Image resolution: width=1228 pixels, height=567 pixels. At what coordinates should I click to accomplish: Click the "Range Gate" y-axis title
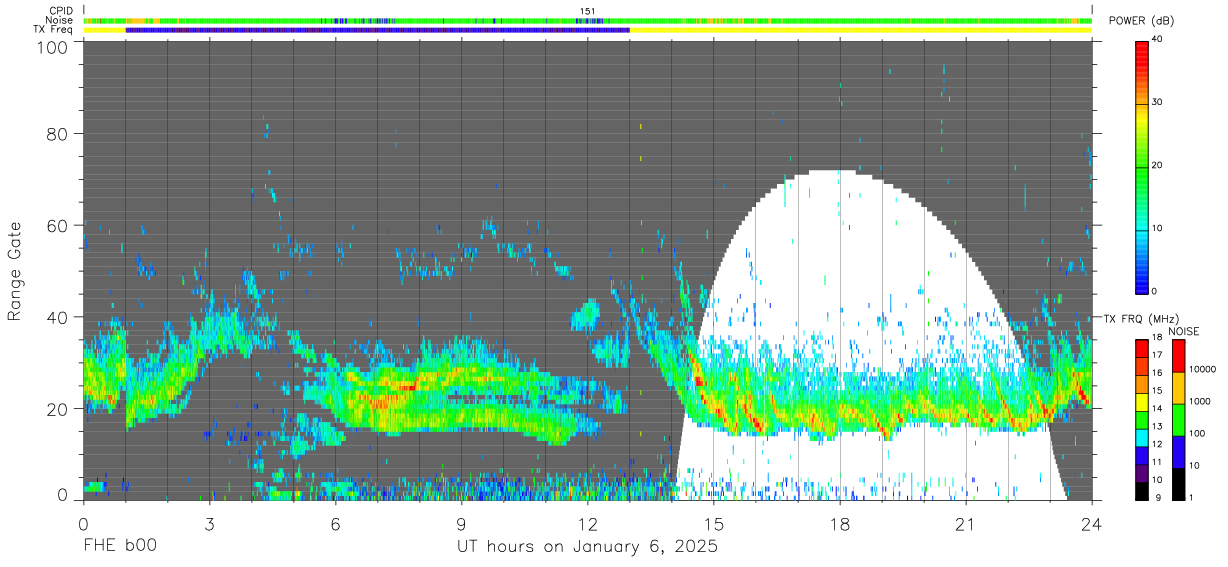click(15, 272)
